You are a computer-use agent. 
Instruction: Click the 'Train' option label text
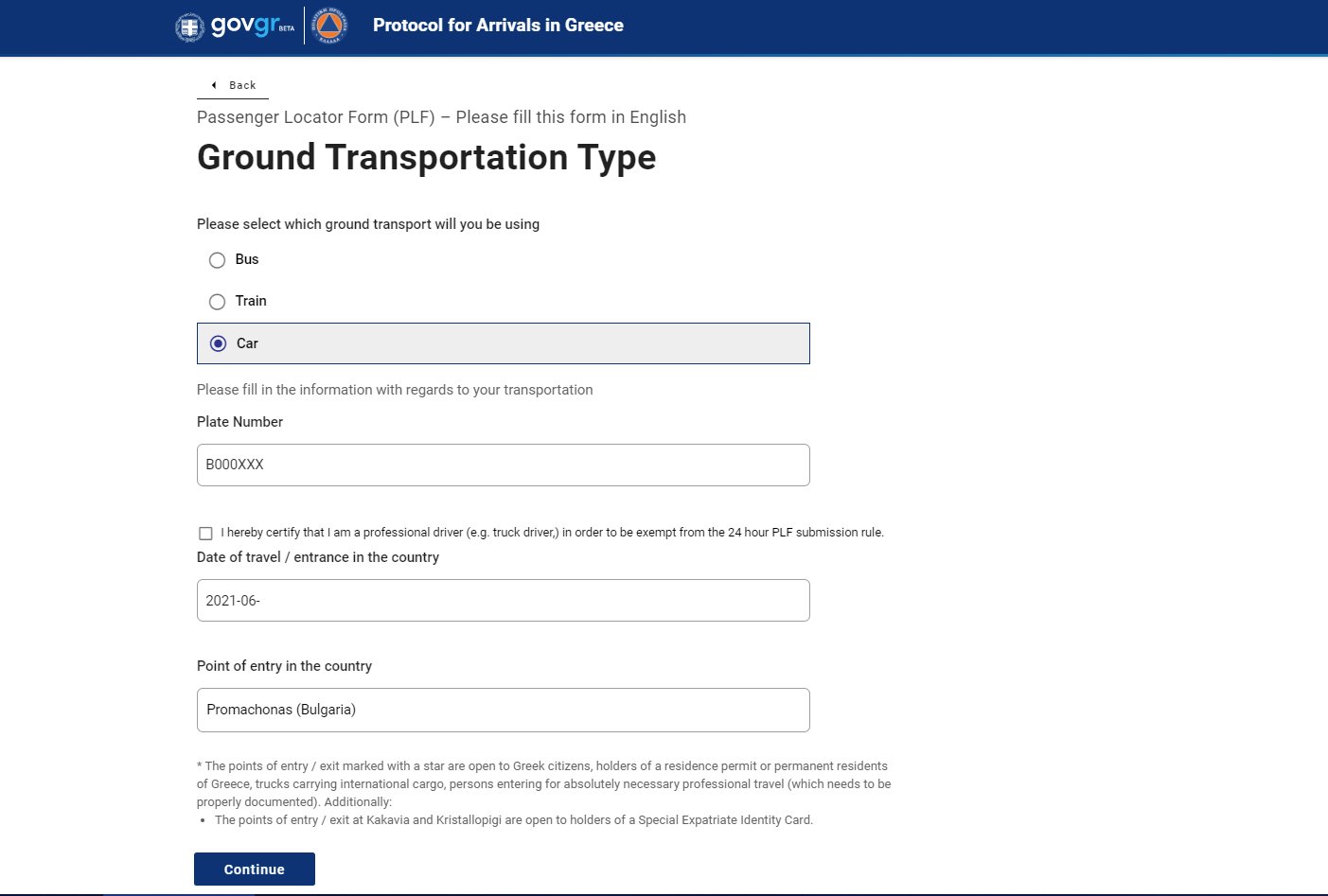[x=251, y=301]
